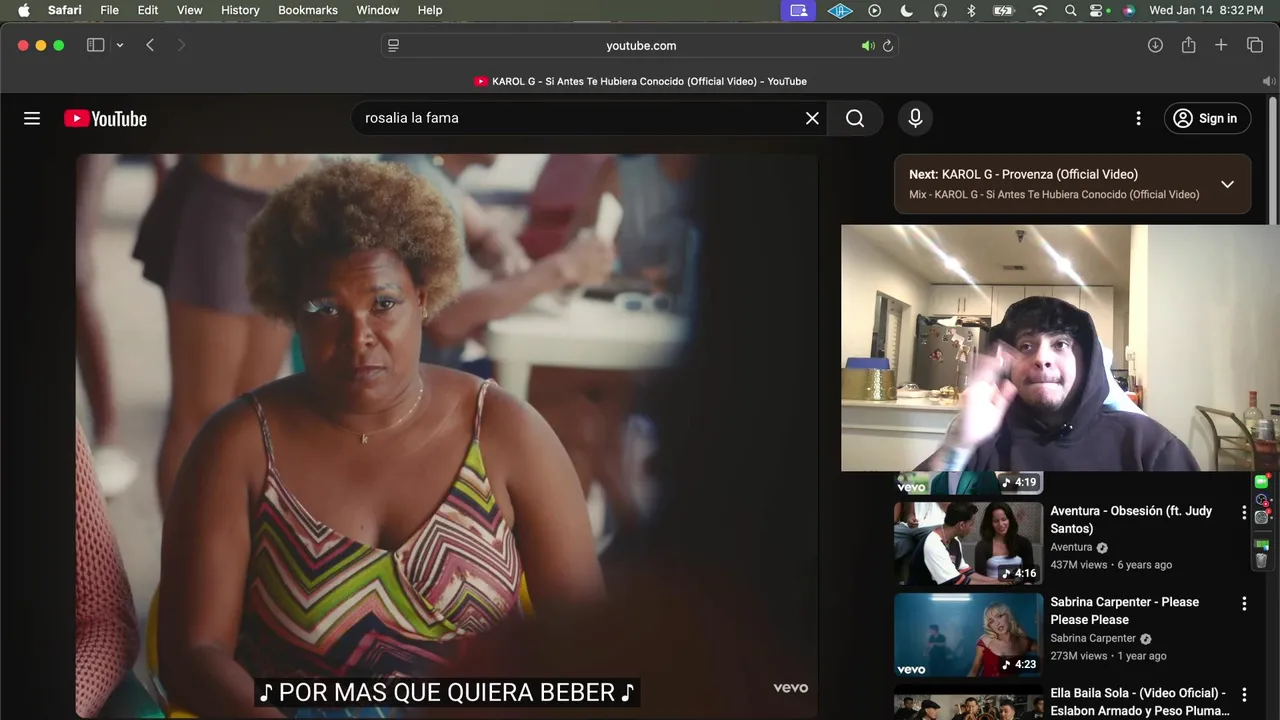Toggle Do Not Disturb moon icon
1280x720 pixels.
tap(907, 10)
